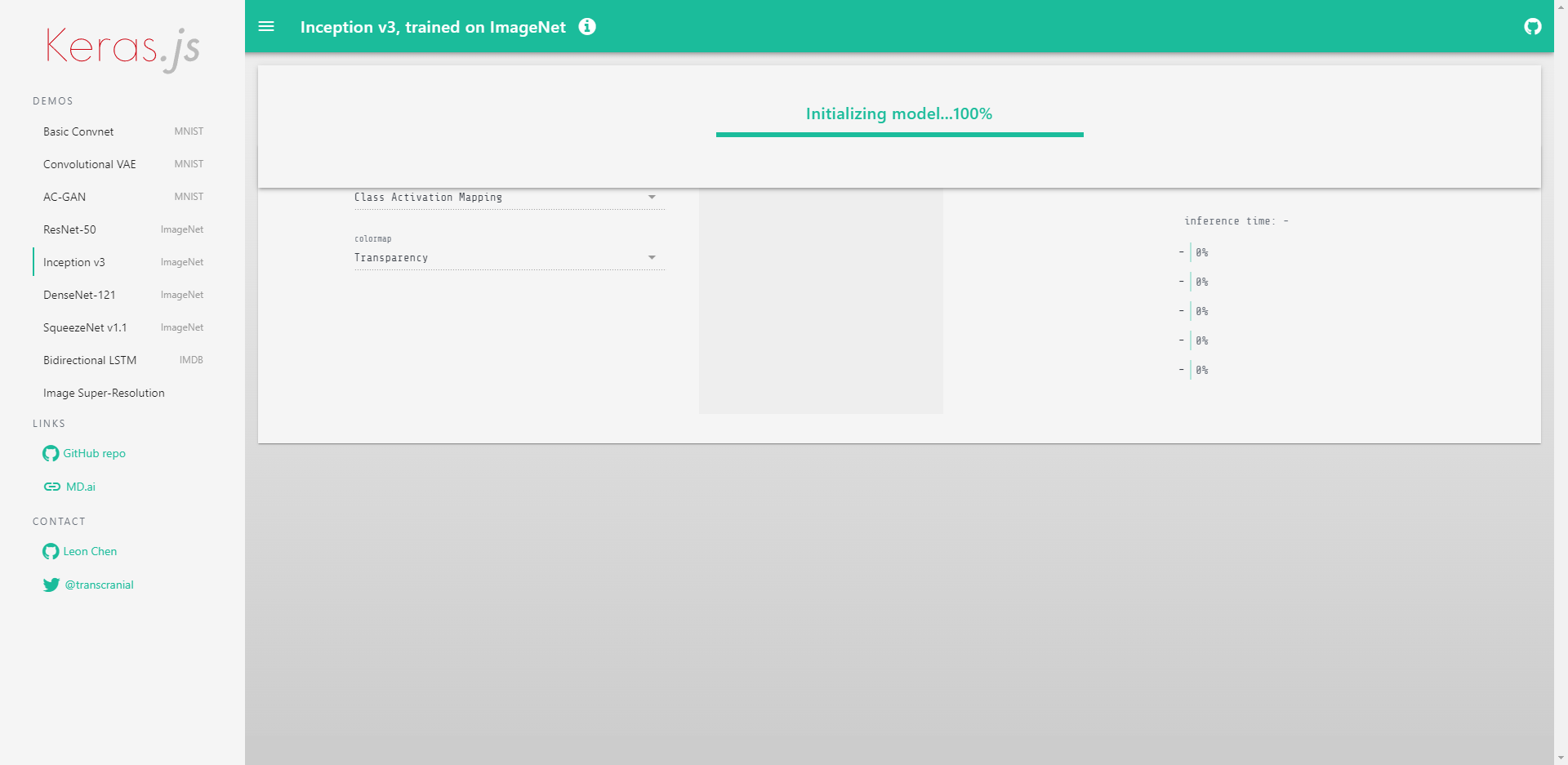Click the IMDB tag beside Bidirectional LSTM
This screenshot has width=1568, height=765.
[x=191, y=360]
